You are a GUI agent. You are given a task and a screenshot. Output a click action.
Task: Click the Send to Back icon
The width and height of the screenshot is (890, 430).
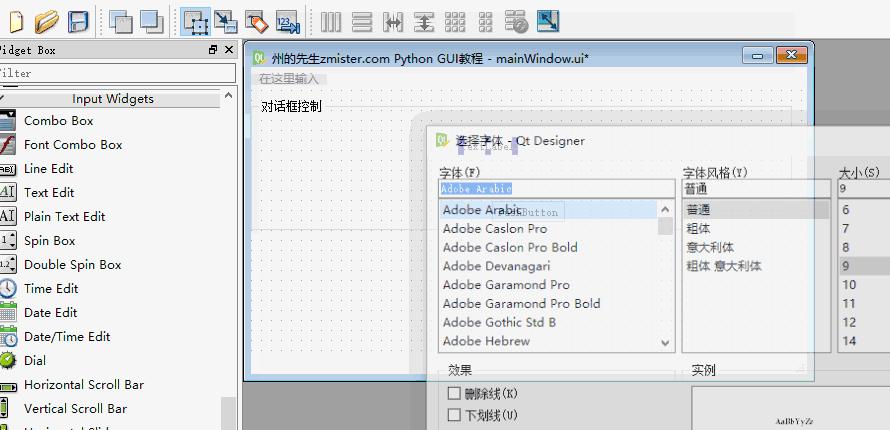[120, 22]
